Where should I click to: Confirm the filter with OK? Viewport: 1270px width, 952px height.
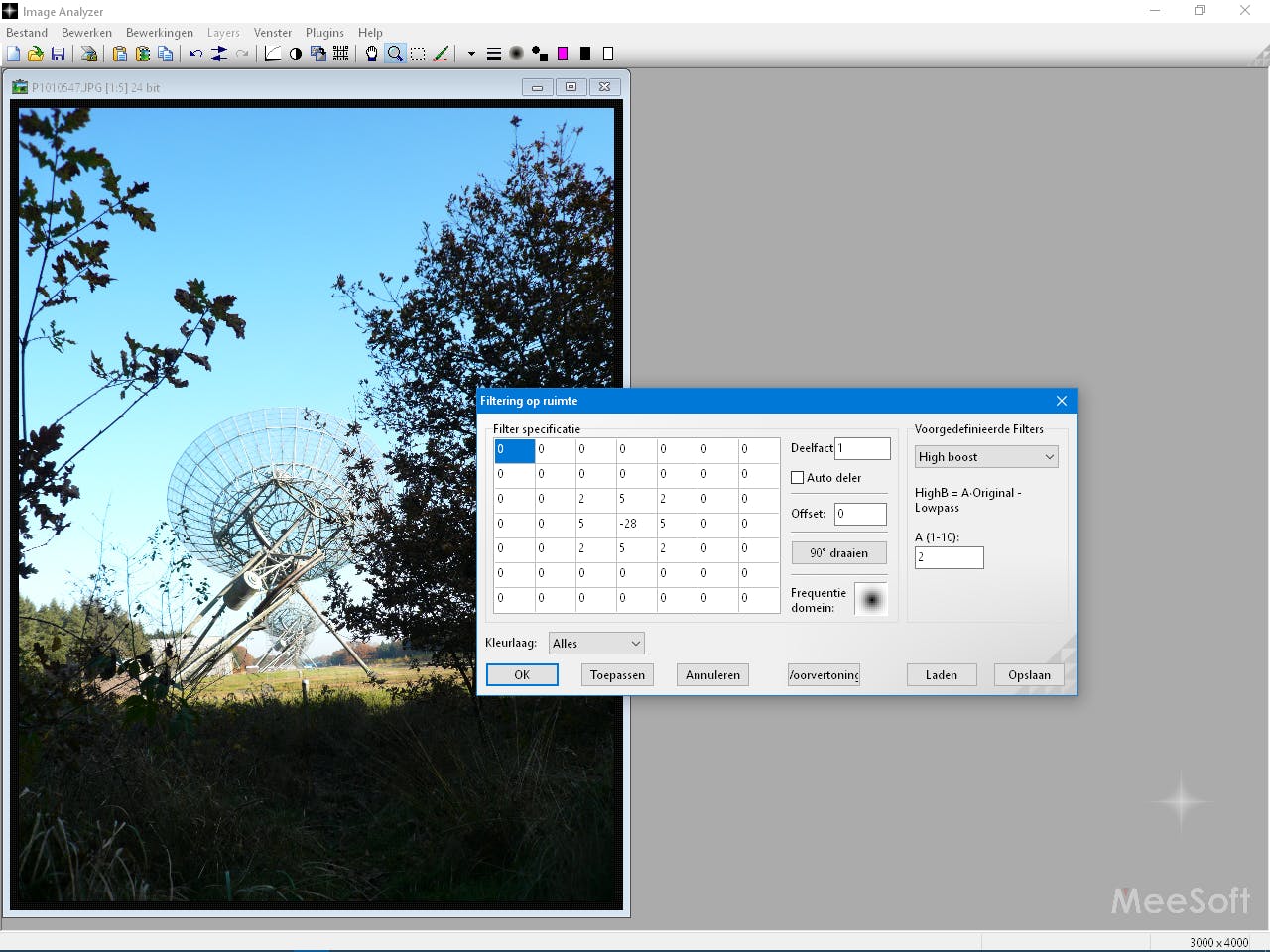(x=522, y=675)
